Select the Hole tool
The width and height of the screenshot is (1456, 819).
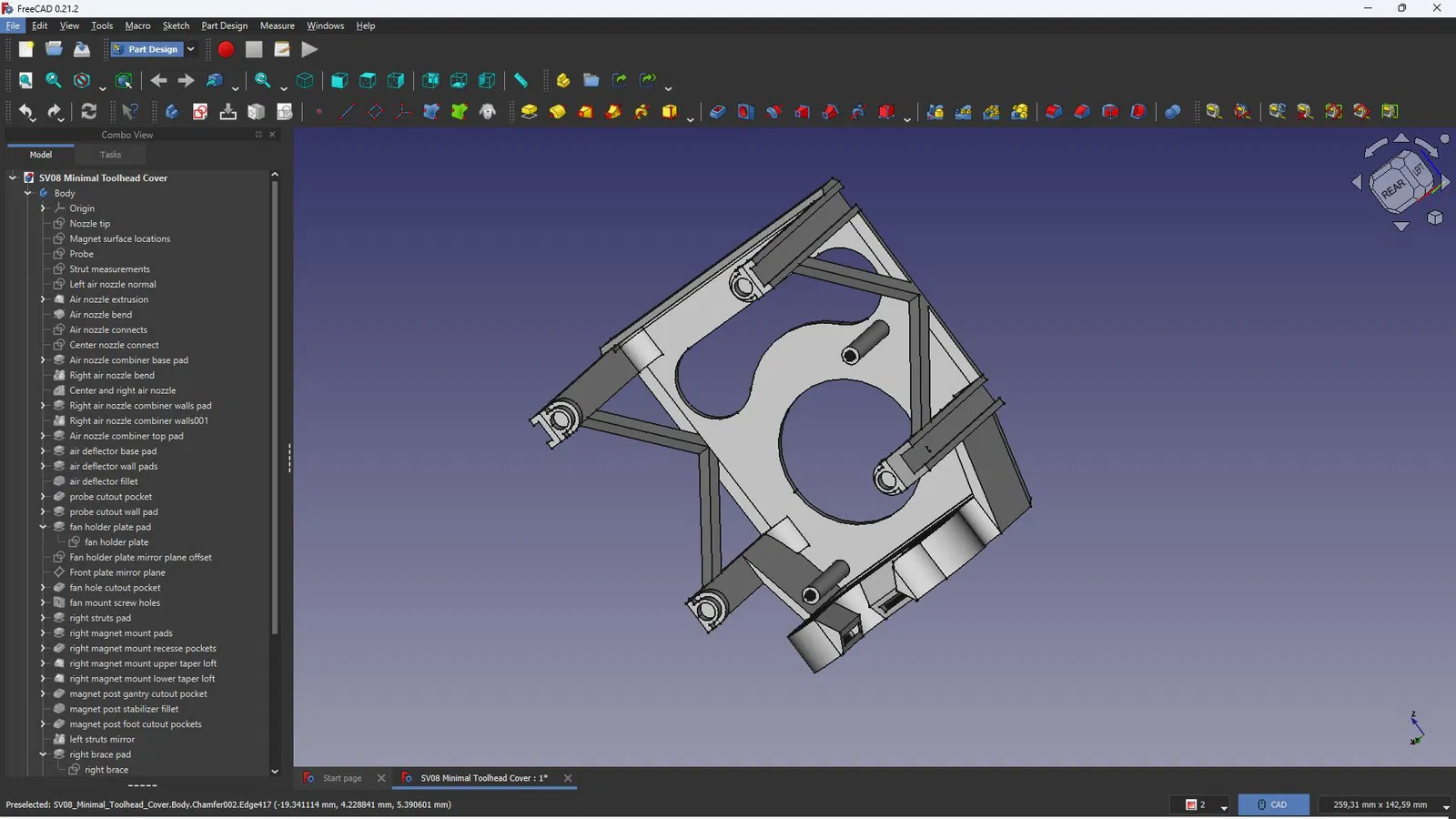tap(745, 111)
